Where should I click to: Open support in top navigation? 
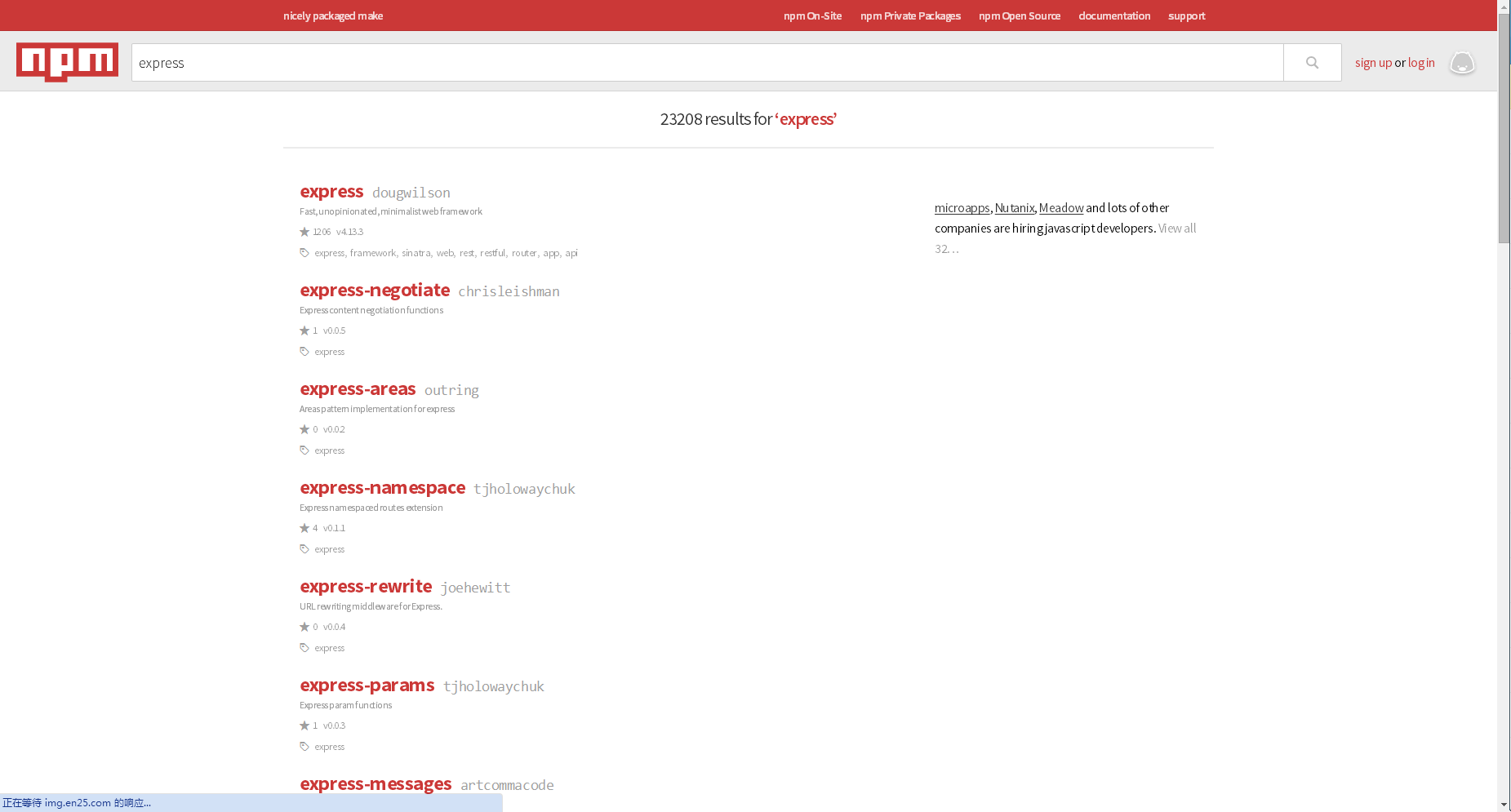(x=1186, y=16)
